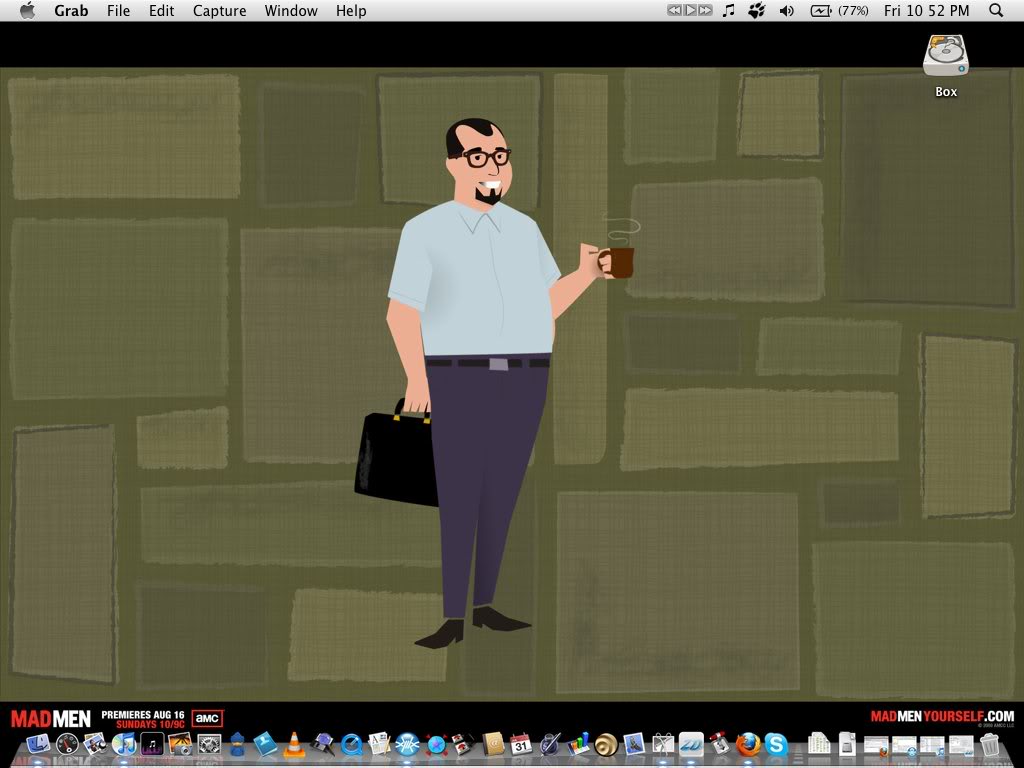
Task: Open the Capture menu
Action: coord(219,10)
